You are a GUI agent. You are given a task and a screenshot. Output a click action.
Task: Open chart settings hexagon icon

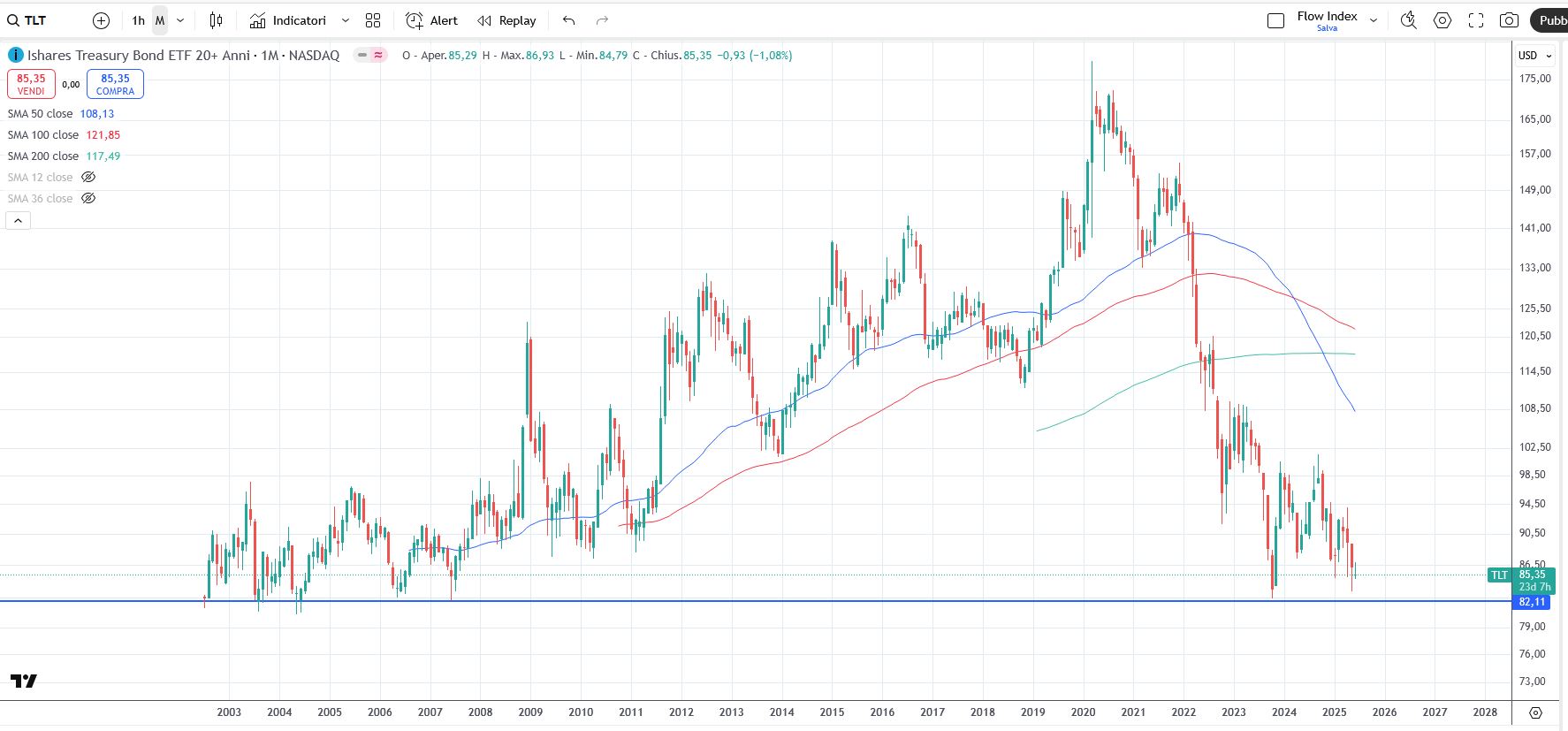[1442, 20]
